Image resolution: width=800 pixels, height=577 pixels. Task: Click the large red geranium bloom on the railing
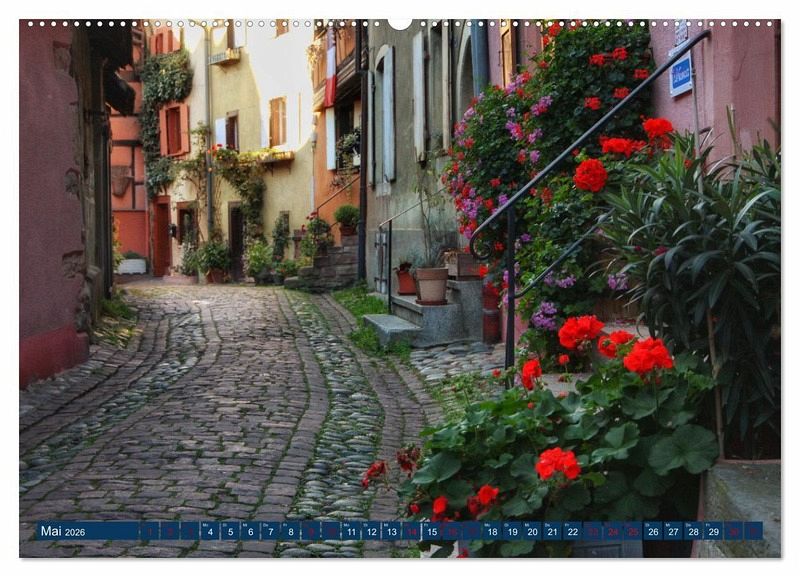point(590,175)
